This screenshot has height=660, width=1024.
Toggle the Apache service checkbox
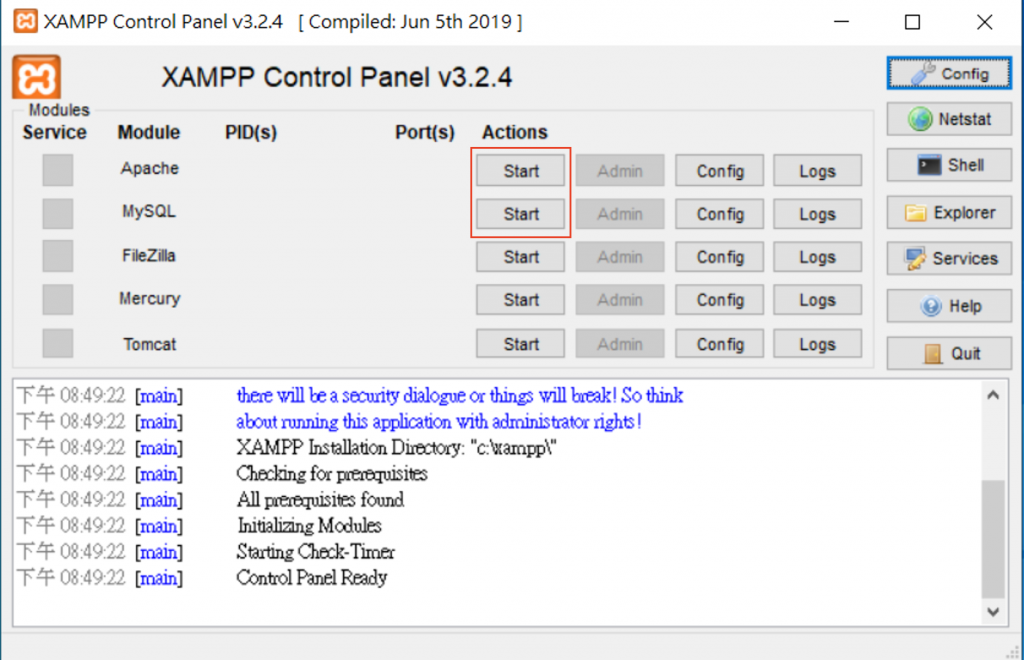[x=57, y=170]
